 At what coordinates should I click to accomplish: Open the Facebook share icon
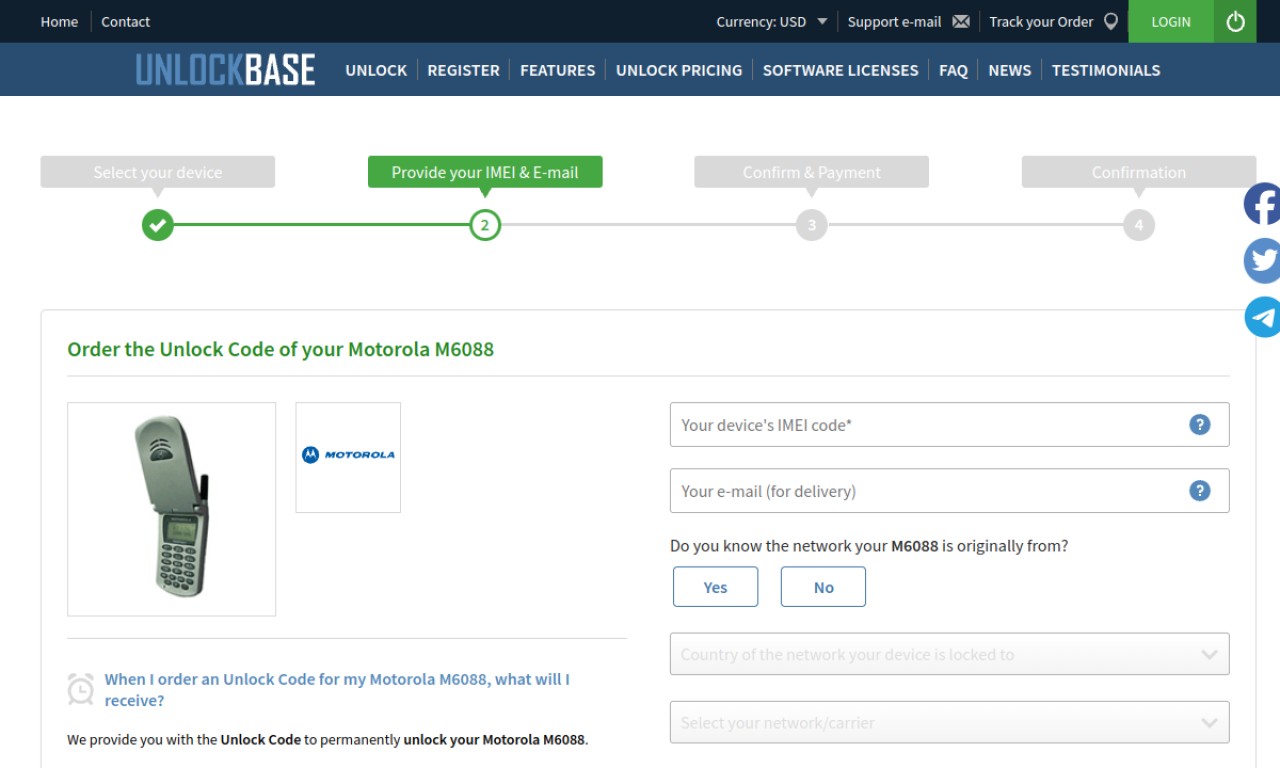click(x=1262, y=204)
